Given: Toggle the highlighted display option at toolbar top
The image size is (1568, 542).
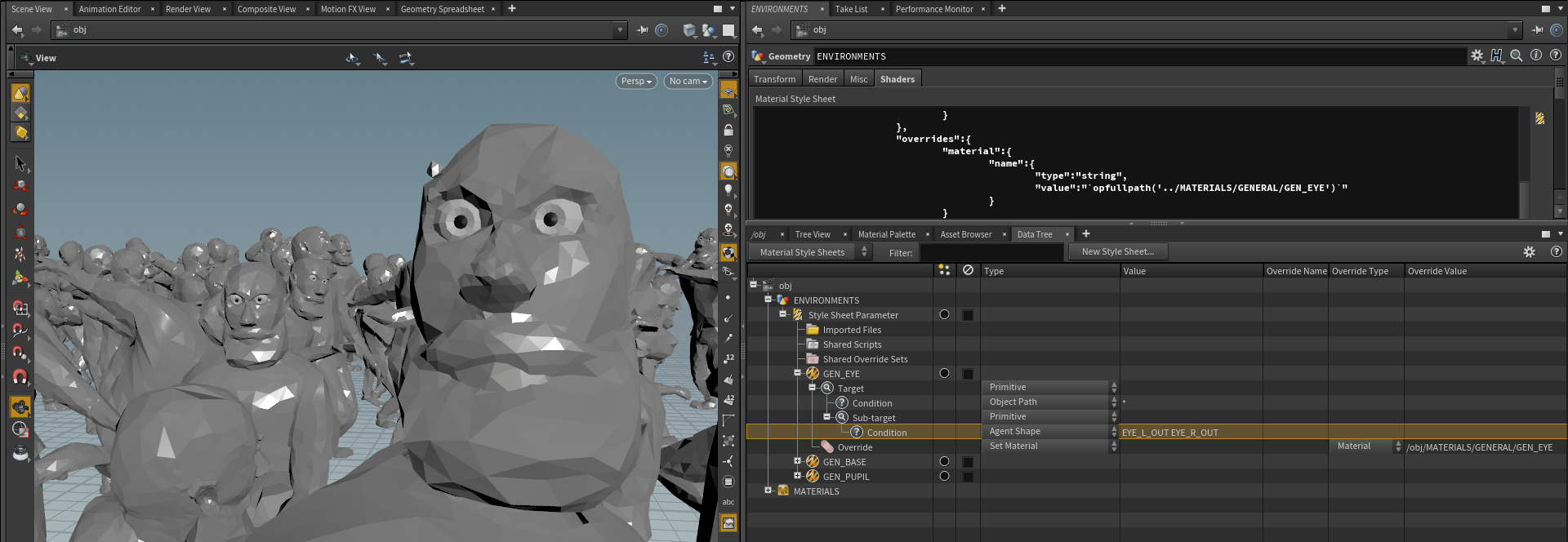Looking at the screenshot, I should pos(728,91).
